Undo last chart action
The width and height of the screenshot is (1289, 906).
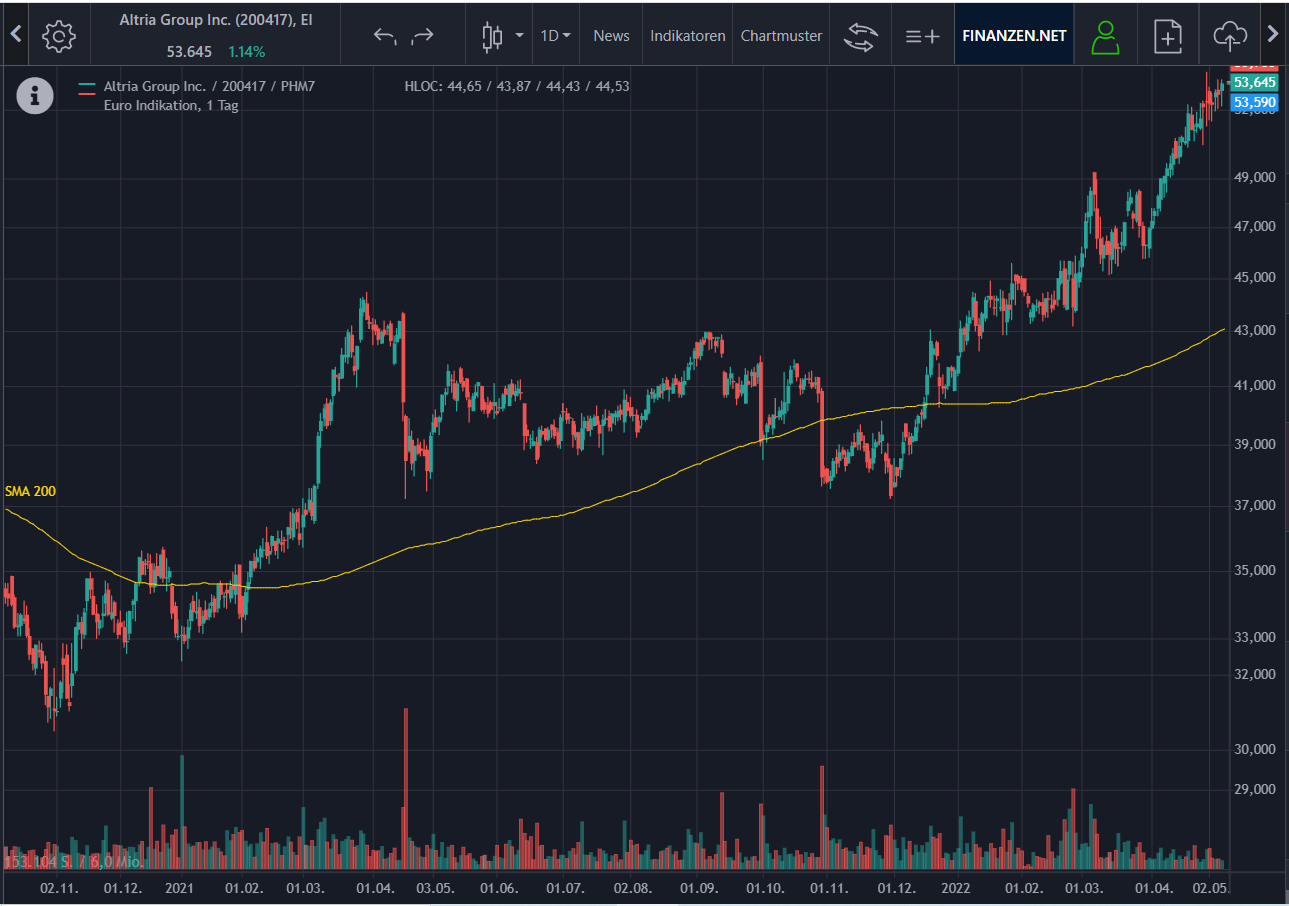tap(386, 36)
